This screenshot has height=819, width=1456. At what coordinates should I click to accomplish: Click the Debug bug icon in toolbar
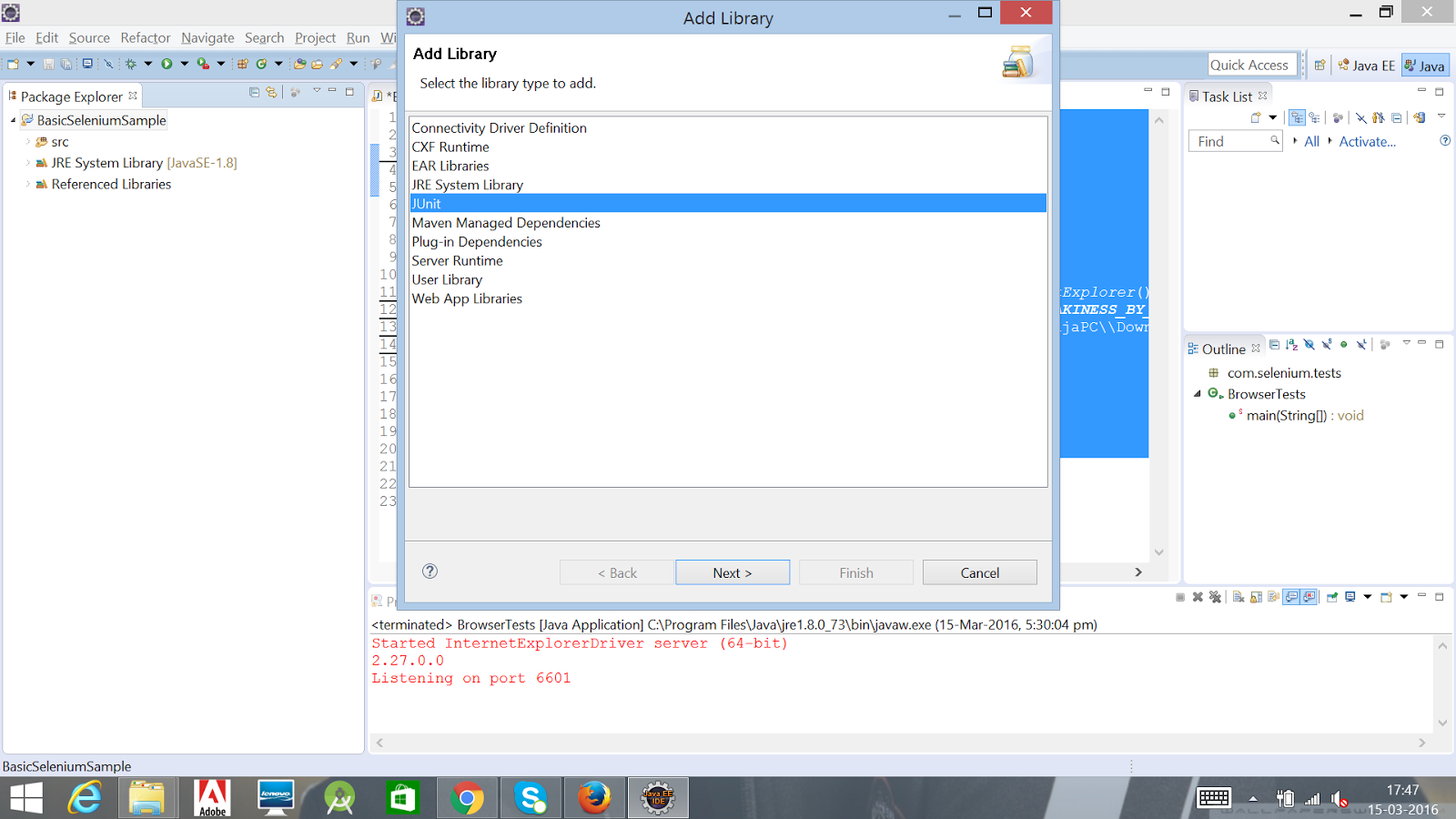[x=131, y=64]
